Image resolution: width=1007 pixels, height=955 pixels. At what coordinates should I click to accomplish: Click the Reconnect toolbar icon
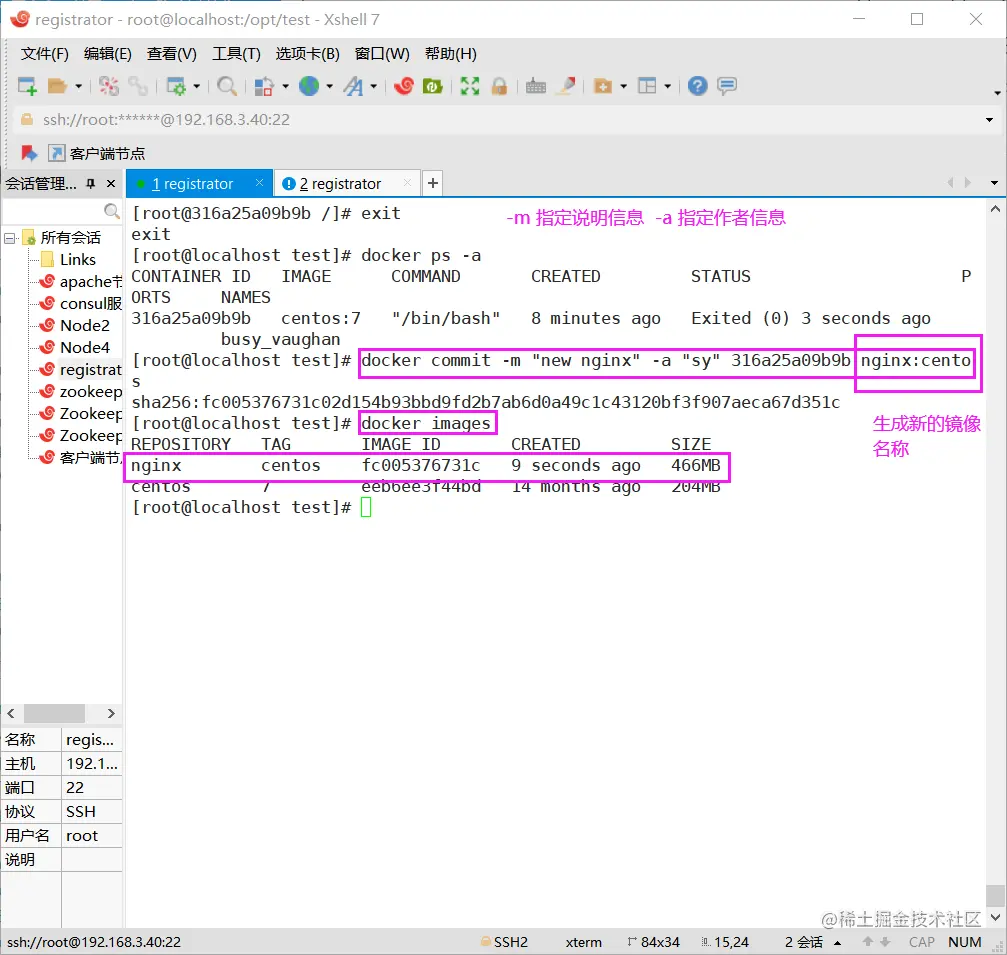tap(109, 85)
